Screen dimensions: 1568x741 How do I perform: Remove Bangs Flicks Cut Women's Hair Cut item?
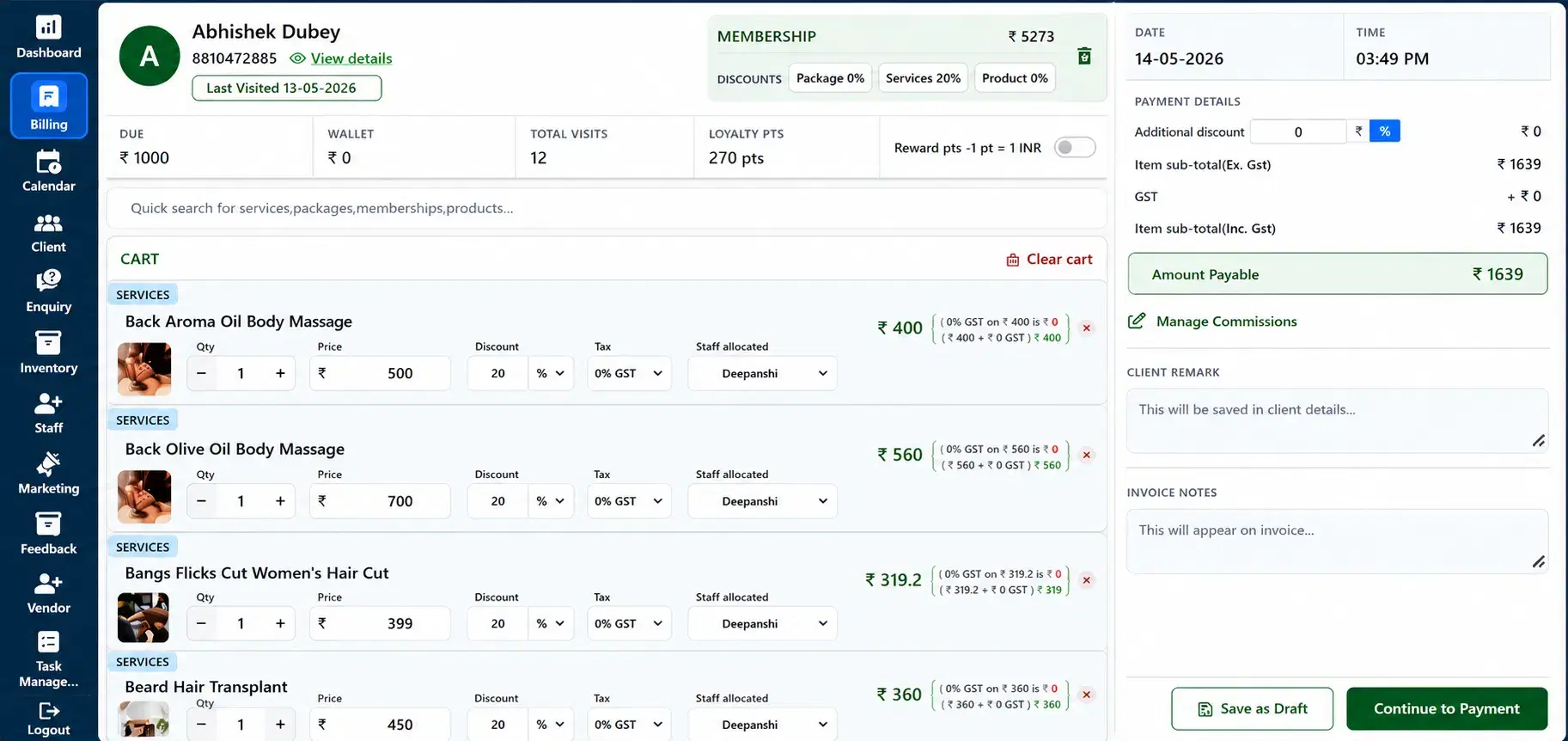pyautogui.click(x=1087, y=580)
